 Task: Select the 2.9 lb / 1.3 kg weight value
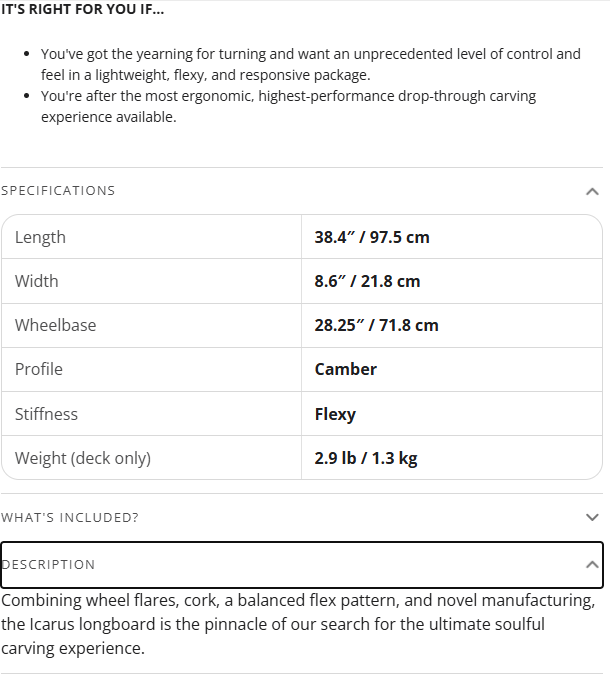point(365,458)
